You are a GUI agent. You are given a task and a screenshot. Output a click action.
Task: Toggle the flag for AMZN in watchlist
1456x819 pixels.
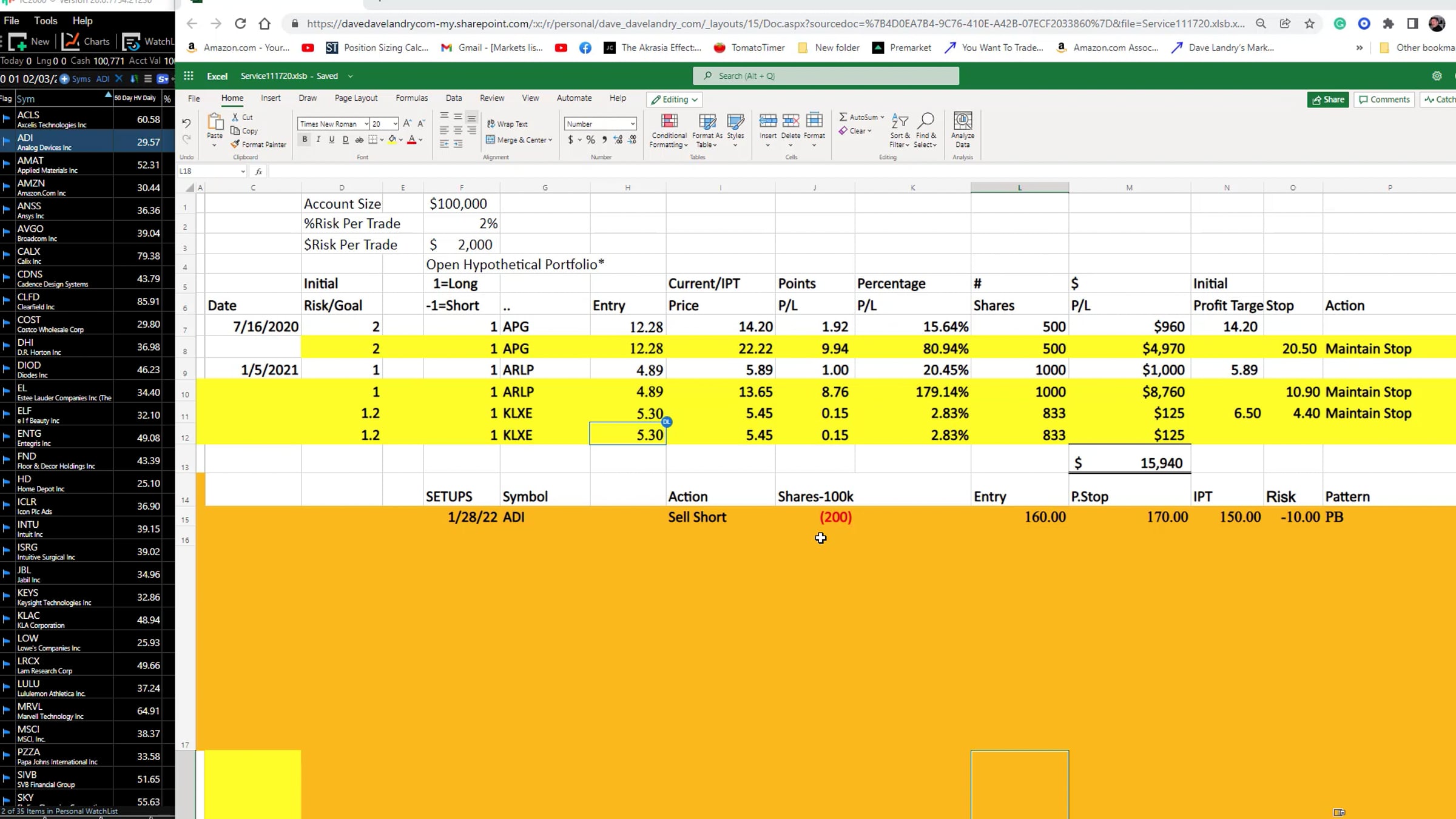[6, 187]
